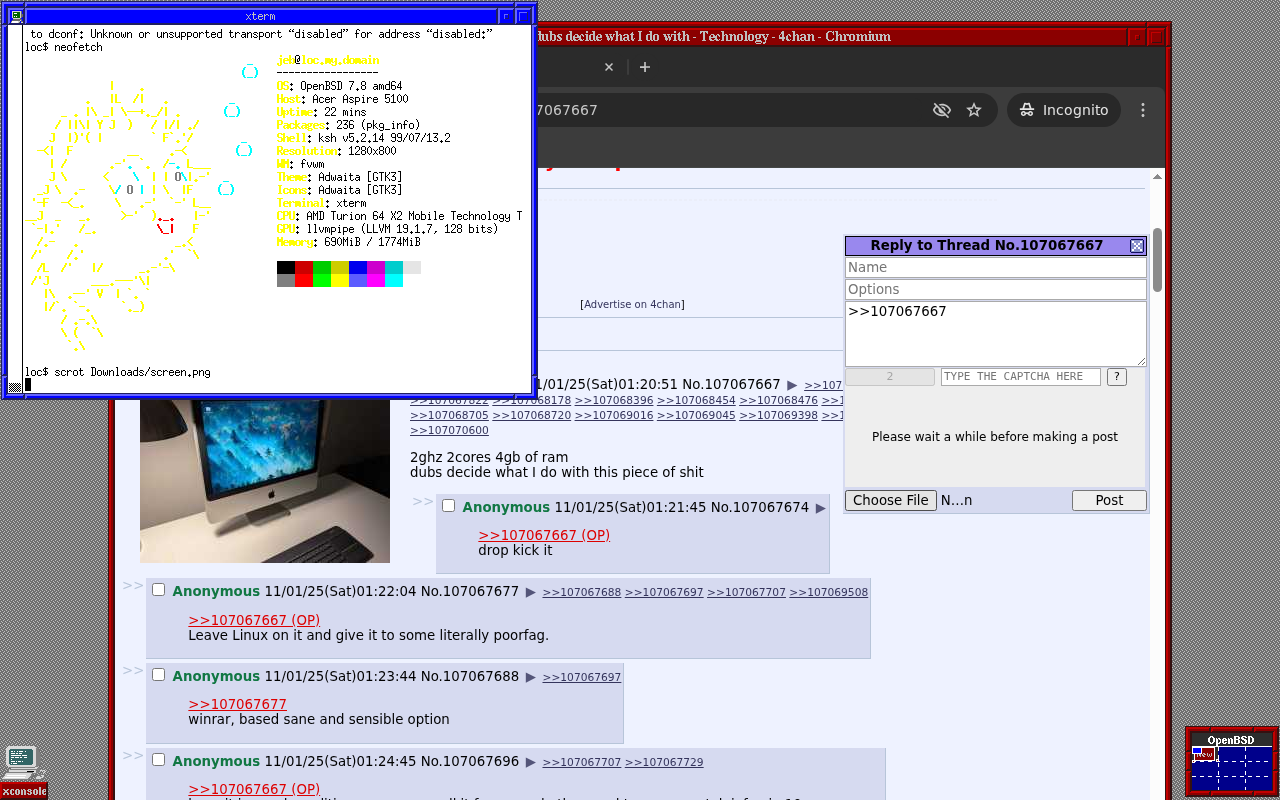Screen dimensions: 1280x800
Task: Open the xconsole desktop icon
Action: tap(22, 771)
